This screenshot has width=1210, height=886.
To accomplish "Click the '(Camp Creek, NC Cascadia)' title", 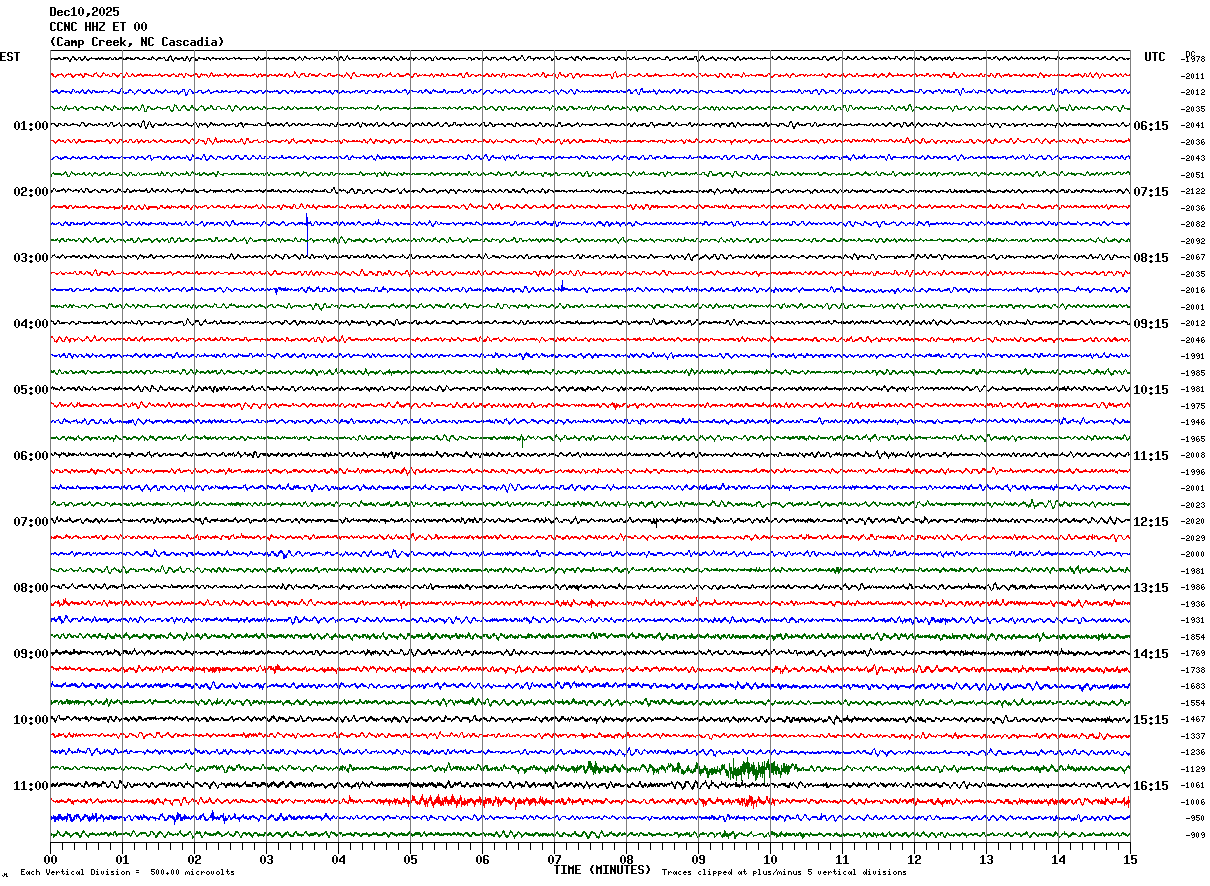I will [x=137, y=42].
